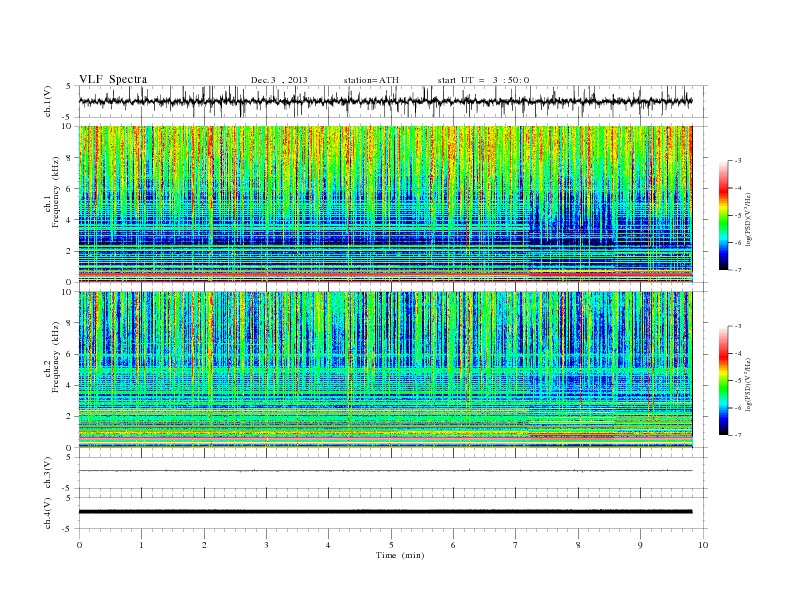Click the '-5' label on ch.2 colorbar
792x612 pixels.
click(738, 381)
